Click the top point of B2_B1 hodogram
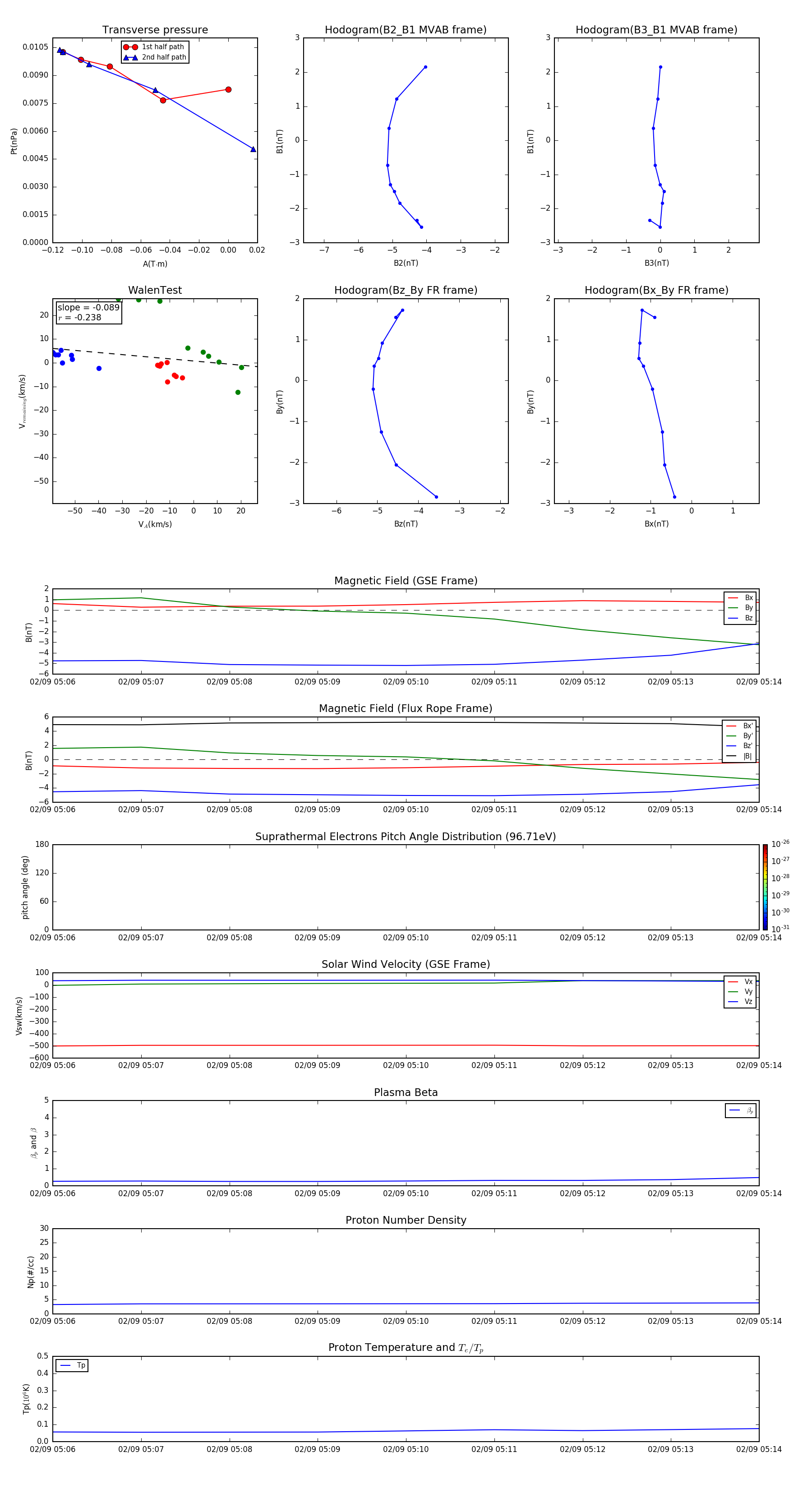Image resolution: width=812 pixels, height=1489 pixels. [425, 67]
